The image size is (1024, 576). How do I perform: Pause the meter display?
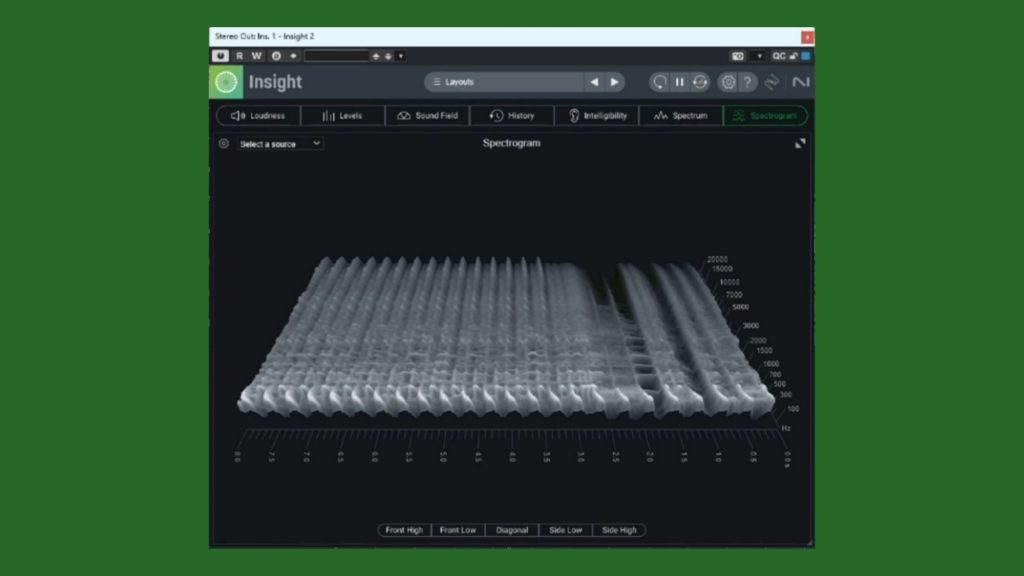[679, 82]
